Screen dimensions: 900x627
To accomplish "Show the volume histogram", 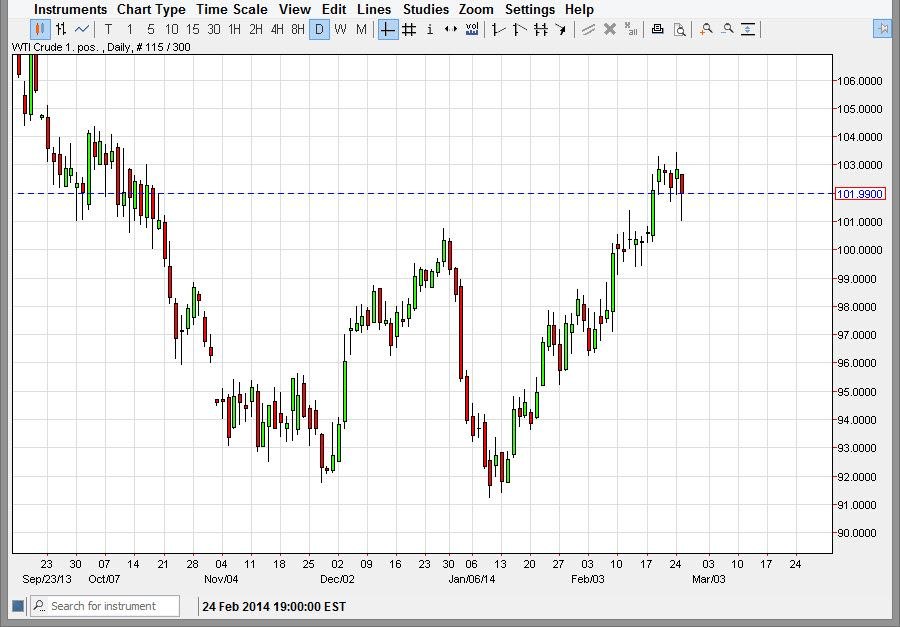I will [x=471, y=30].
